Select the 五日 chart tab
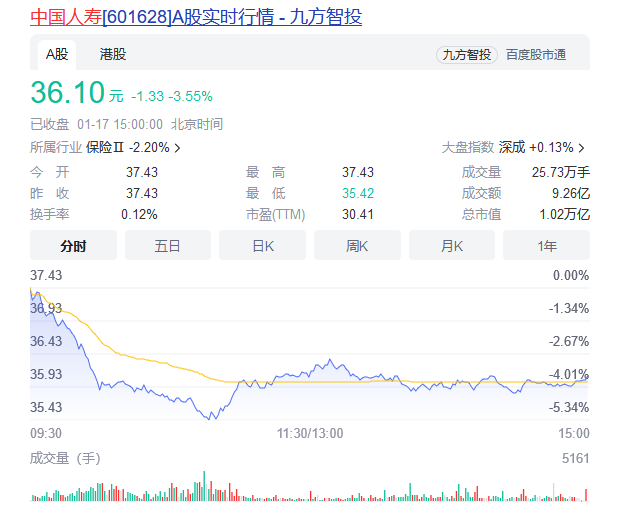This screenshot has width=623, height=511. (x=168, y=246)
